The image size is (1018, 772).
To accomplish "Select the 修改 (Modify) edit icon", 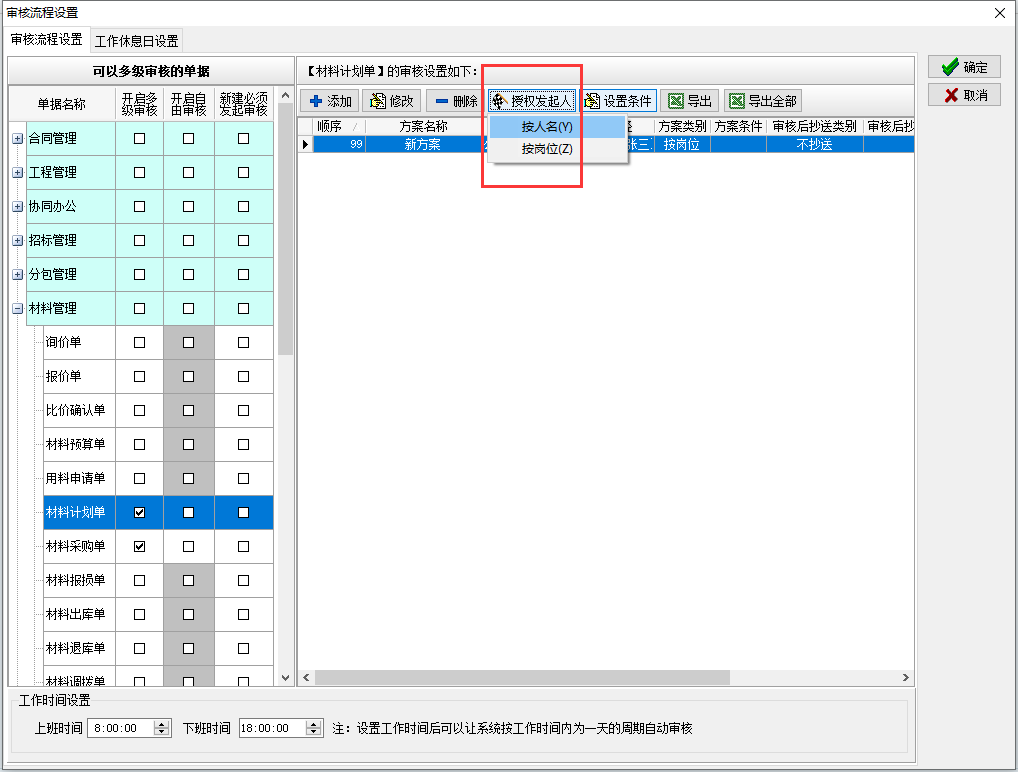I will [x=374, y=100].
